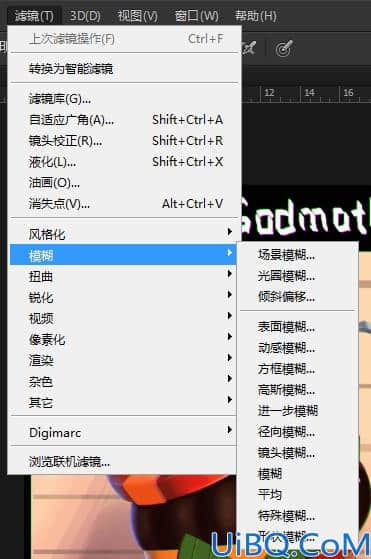Image resolution: width=371 pixels, height=559 pixels.
Task: Apply 平均 average filter
Action: [x=298, y=494]
